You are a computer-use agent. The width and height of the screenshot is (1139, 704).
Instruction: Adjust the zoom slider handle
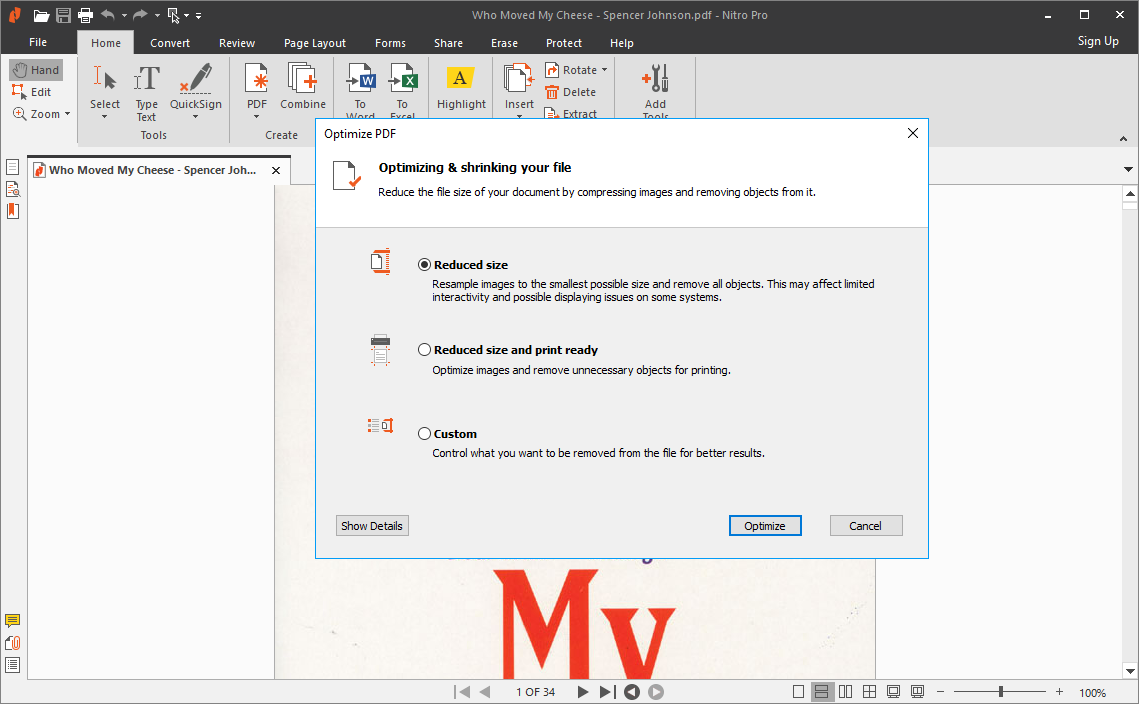(1001, 692)
